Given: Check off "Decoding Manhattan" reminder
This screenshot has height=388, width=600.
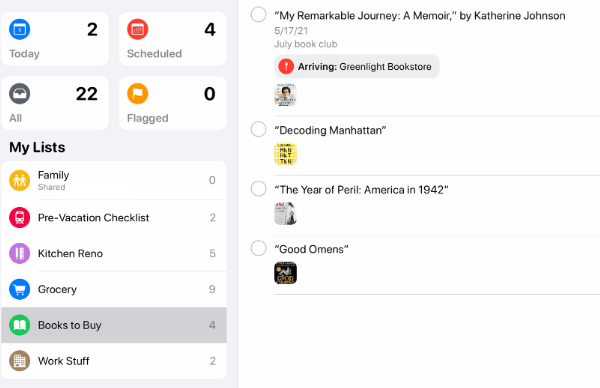Looking at the screenshot, I should tap(258, 129).
